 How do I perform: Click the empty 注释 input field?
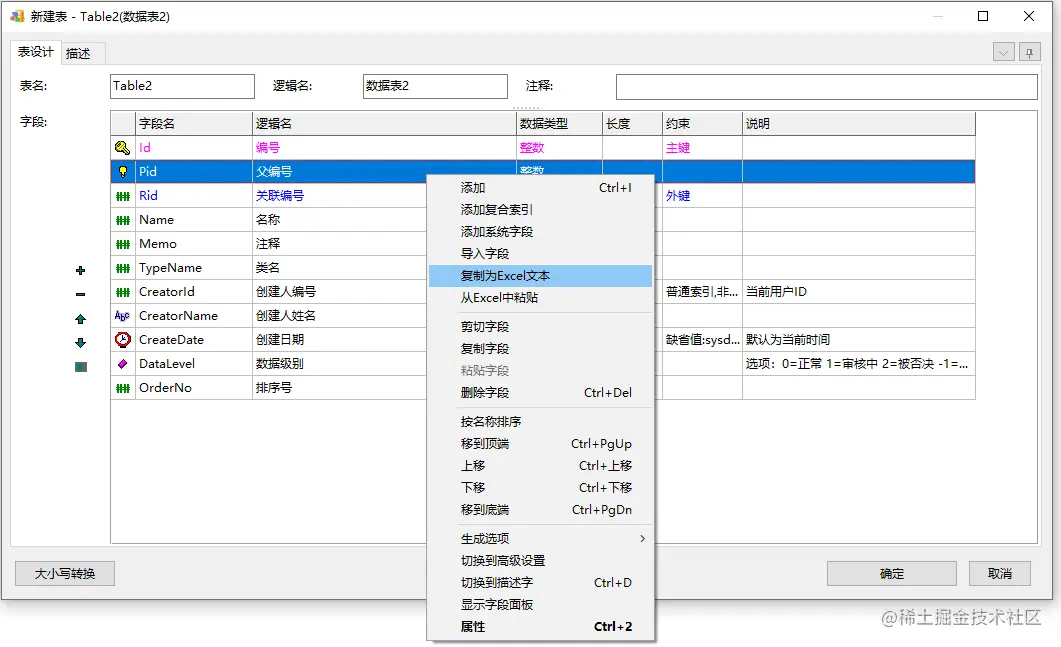pos(826,87)
